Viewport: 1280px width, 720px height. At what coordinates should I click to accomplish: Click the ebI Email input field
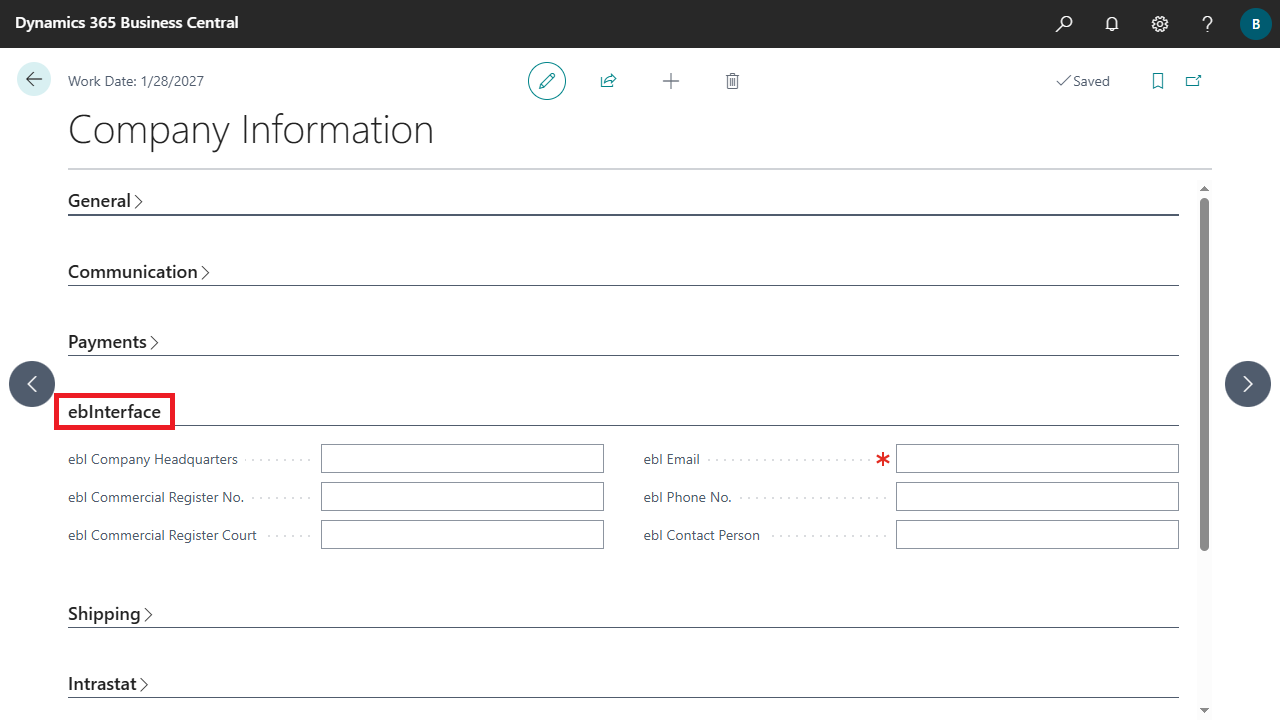click(x=1037, y=459)
